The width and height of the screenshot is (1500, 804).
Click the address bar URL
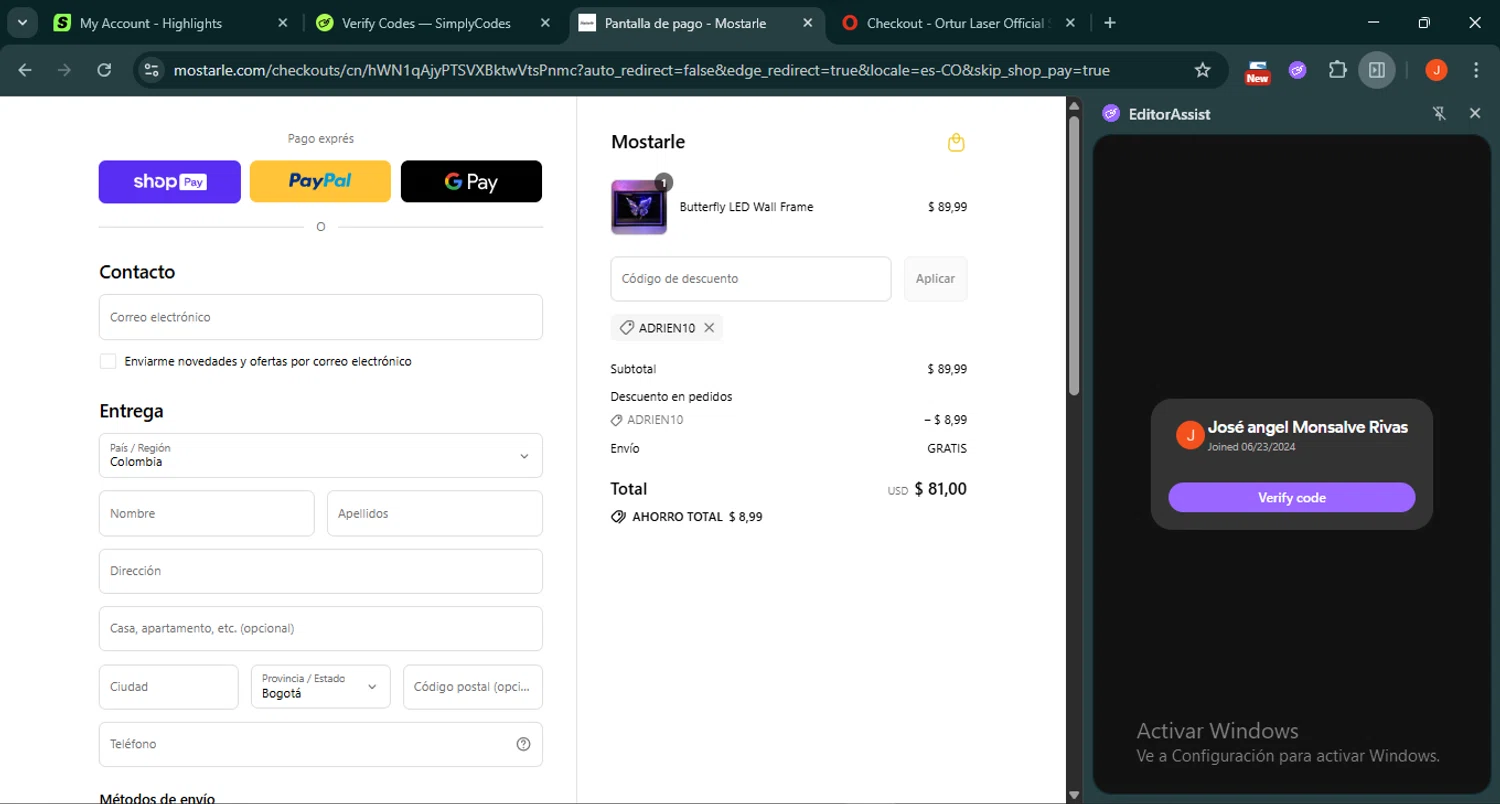[x=641, y=70]
